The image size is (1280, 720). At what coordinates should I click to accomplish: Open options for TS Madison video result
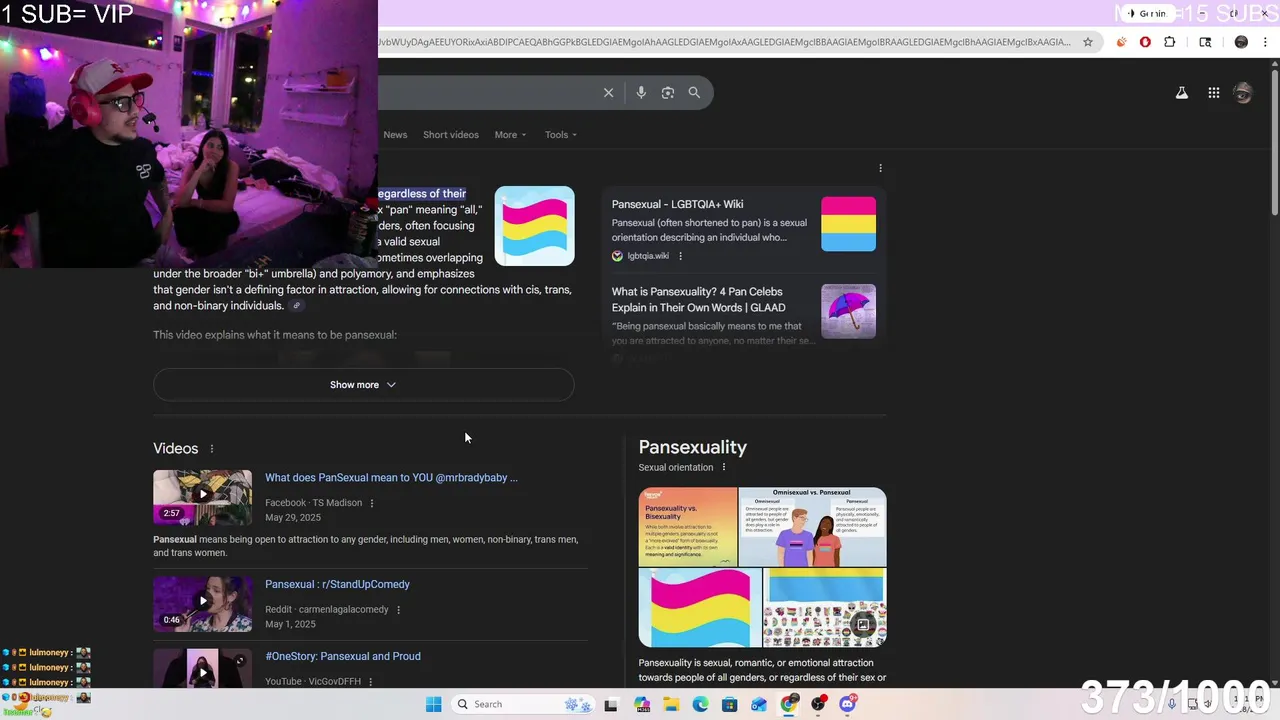coord(372,503)
